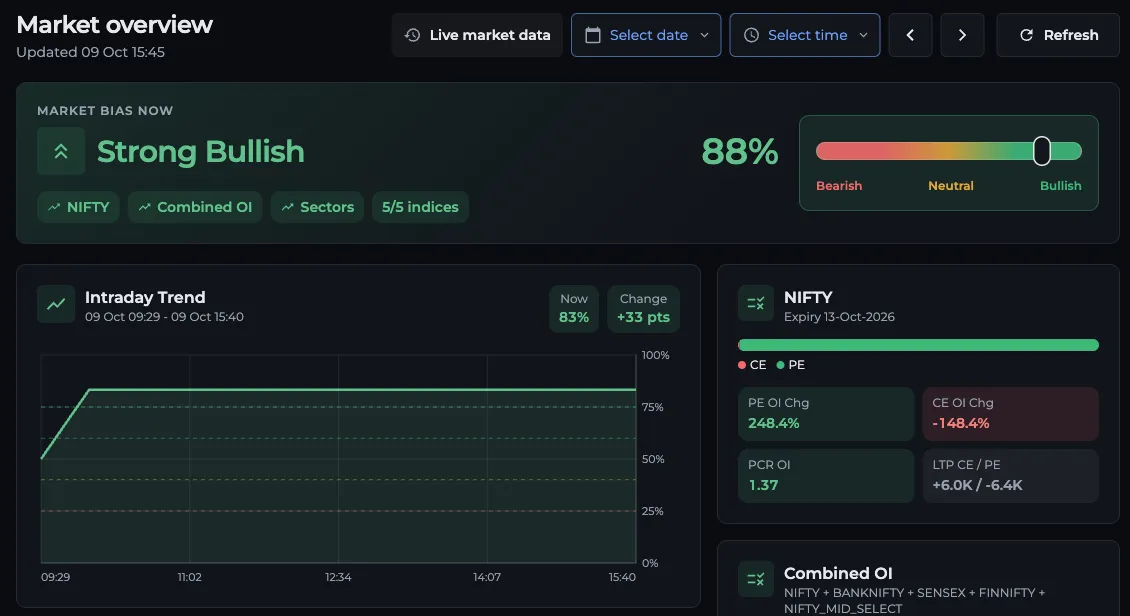Viewport: 1130px width, 616px height.
Task: Click the Now 83% badge
Action: click(x=574, y=308)
